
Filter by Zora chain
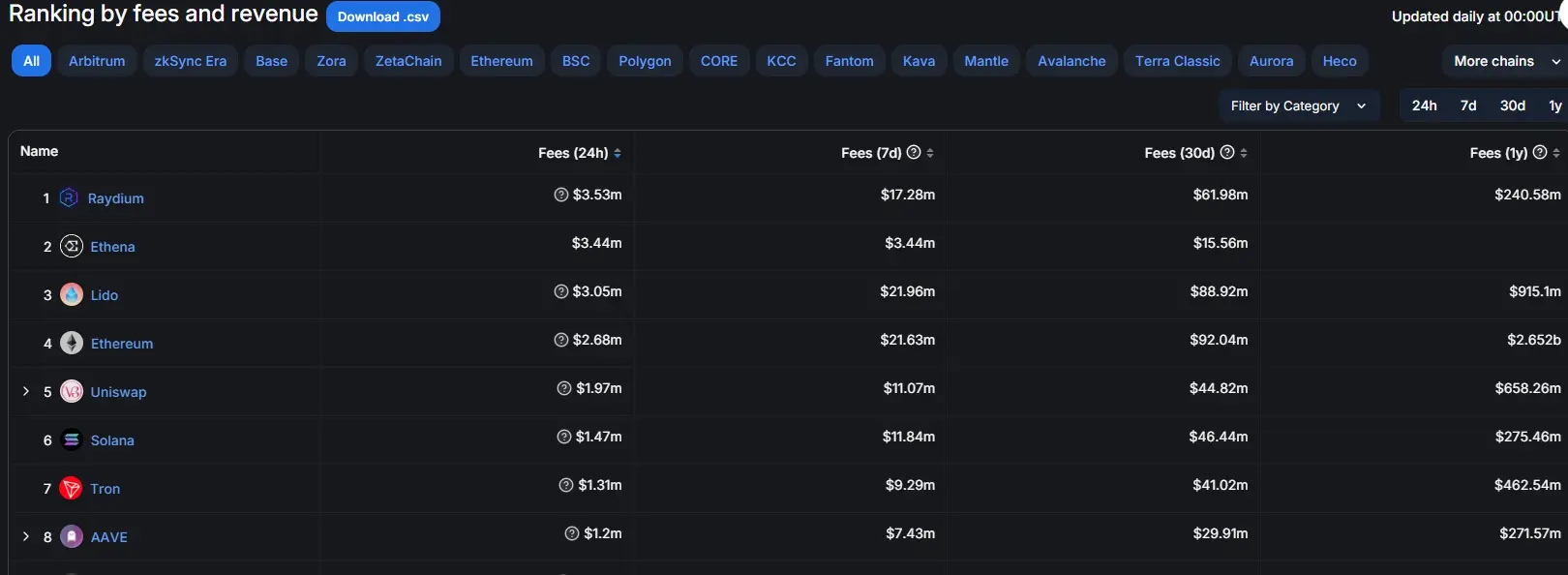[331, 61]
